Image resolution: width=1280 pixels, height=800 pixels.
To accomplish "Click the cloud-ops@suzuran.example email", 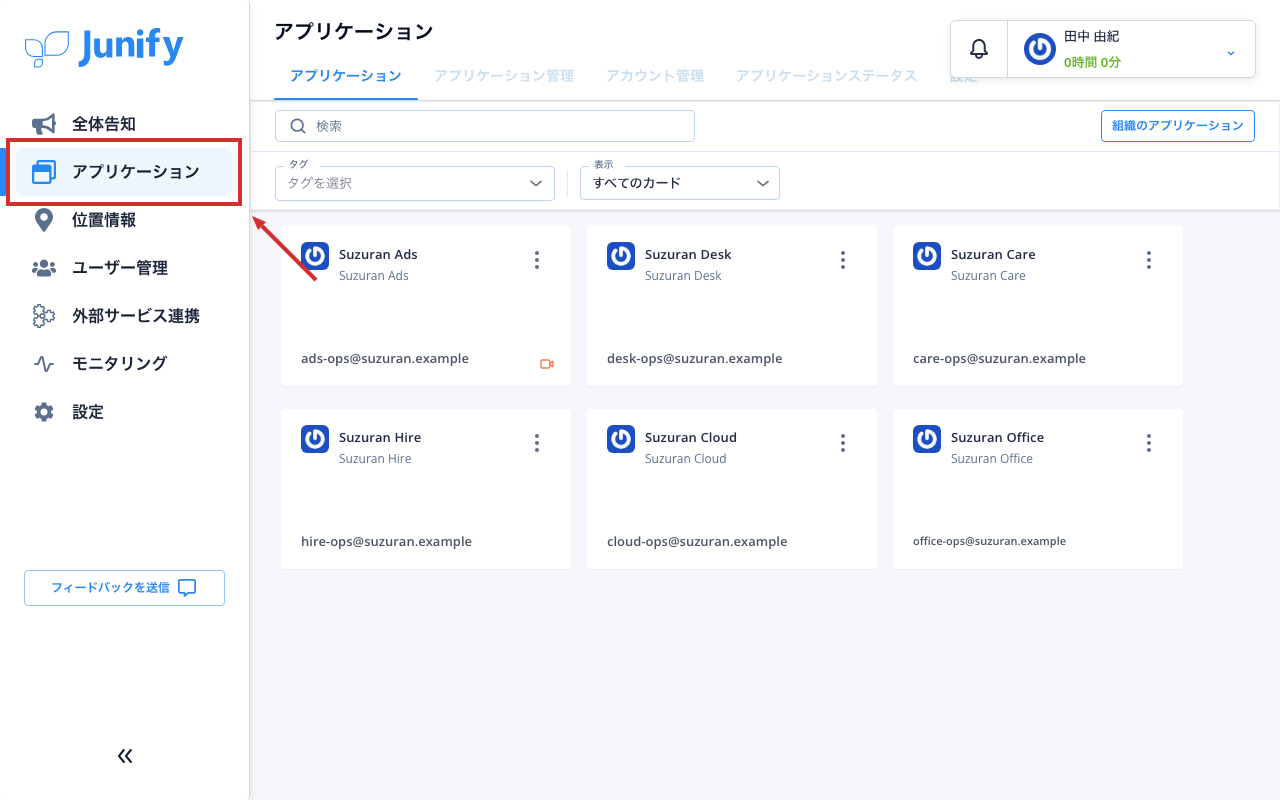I will [697, 542].
